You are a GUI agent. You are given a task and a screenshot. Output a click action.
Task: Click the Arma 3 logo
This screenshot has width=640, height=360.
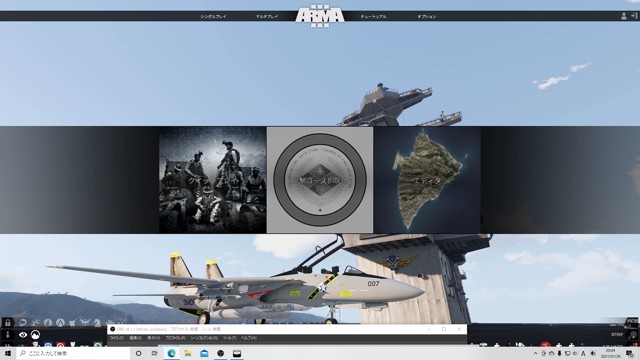click(320, 16)
